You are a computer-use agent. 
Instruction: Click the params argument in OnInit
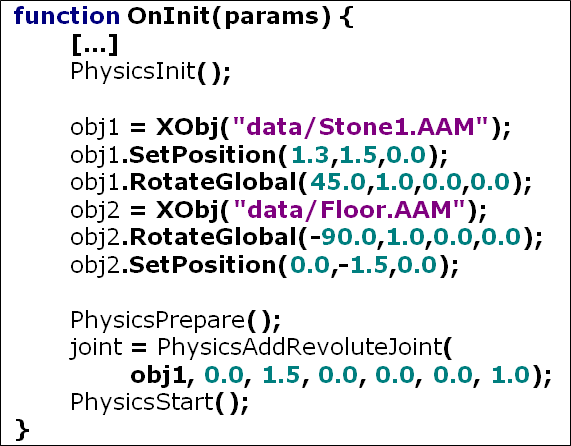[272, 18]
